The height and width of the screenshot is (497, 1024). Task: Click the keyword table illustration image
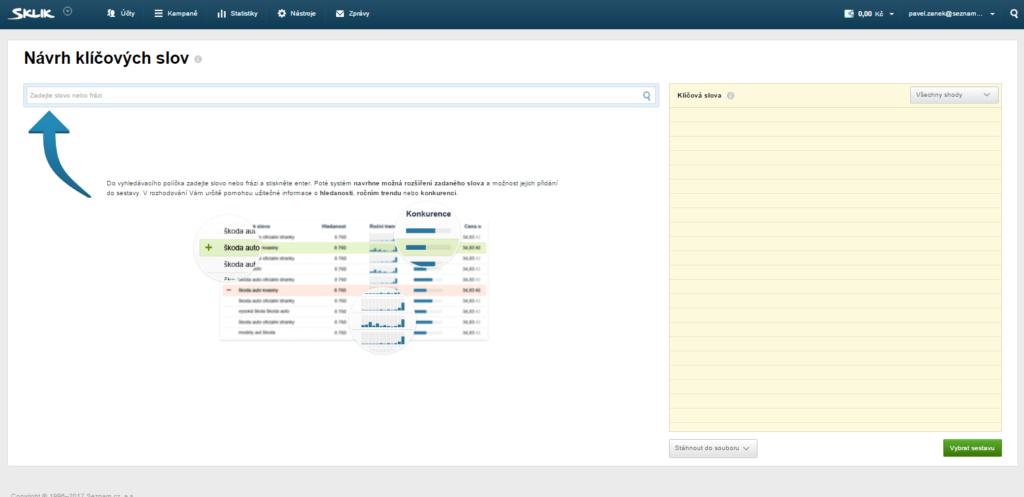click(x=345, y=280)
